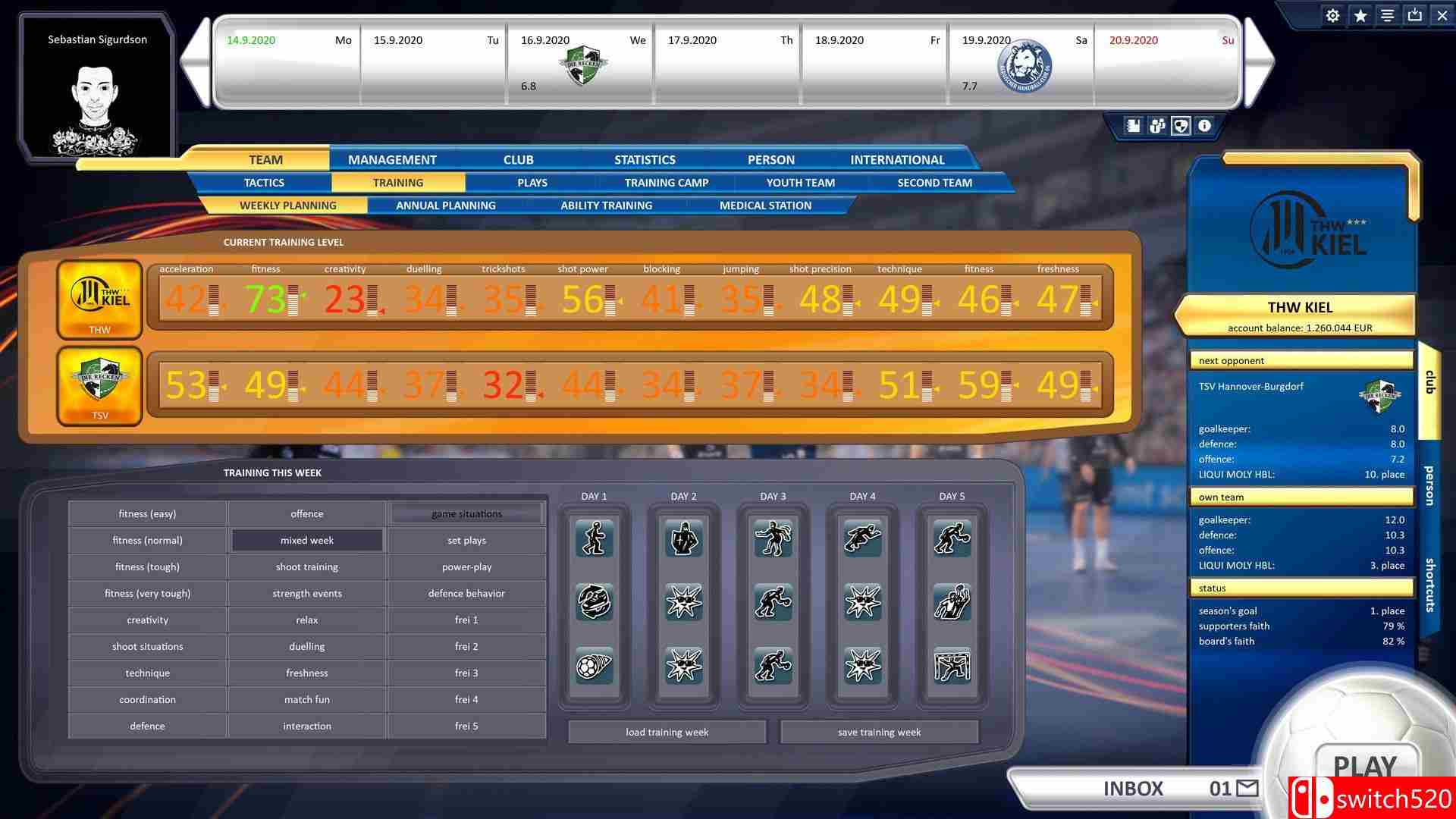Viewport: 1456px width, 819px height.
Task: Open the shortcuts panel on the right edge
Action: [x=1429, y=576]
